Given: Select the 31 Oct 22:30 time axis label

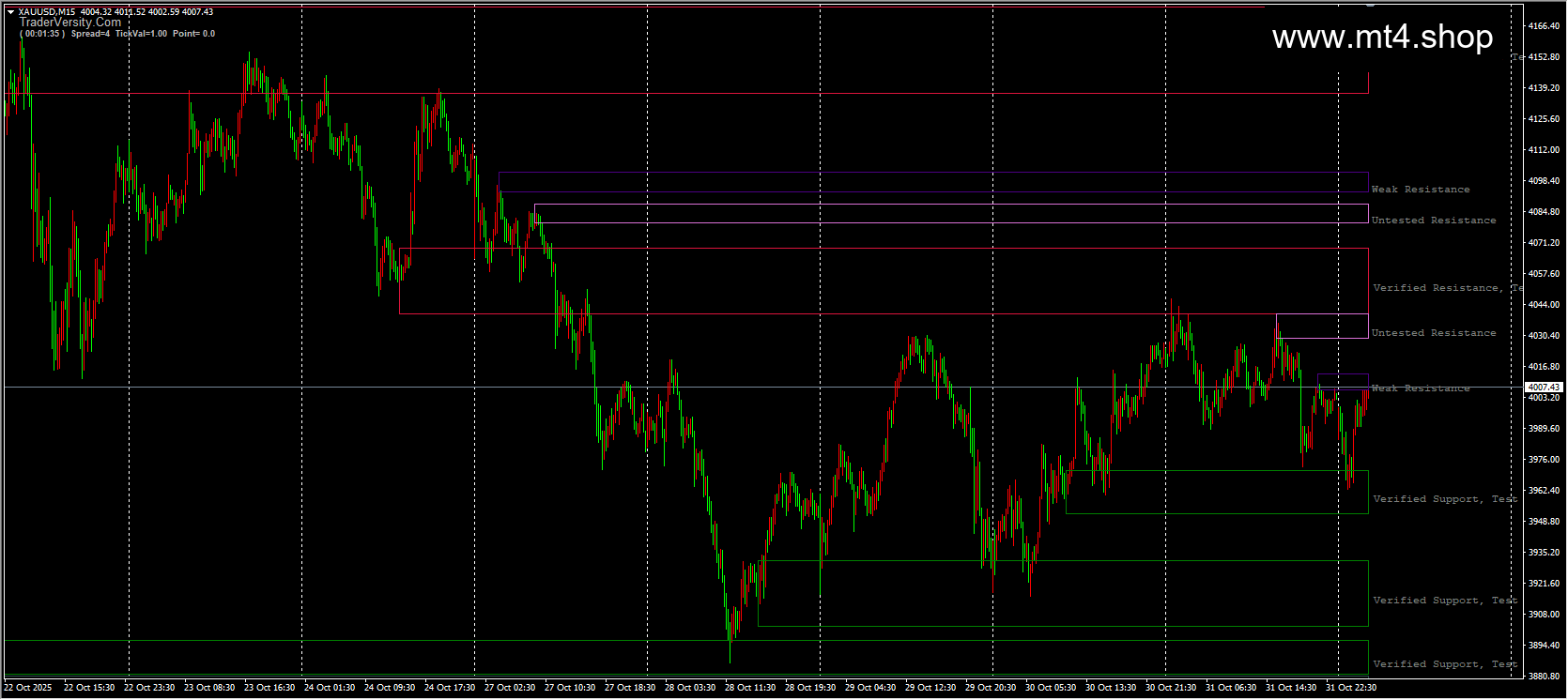Looking at the screenshot, I should (1351, 688).
